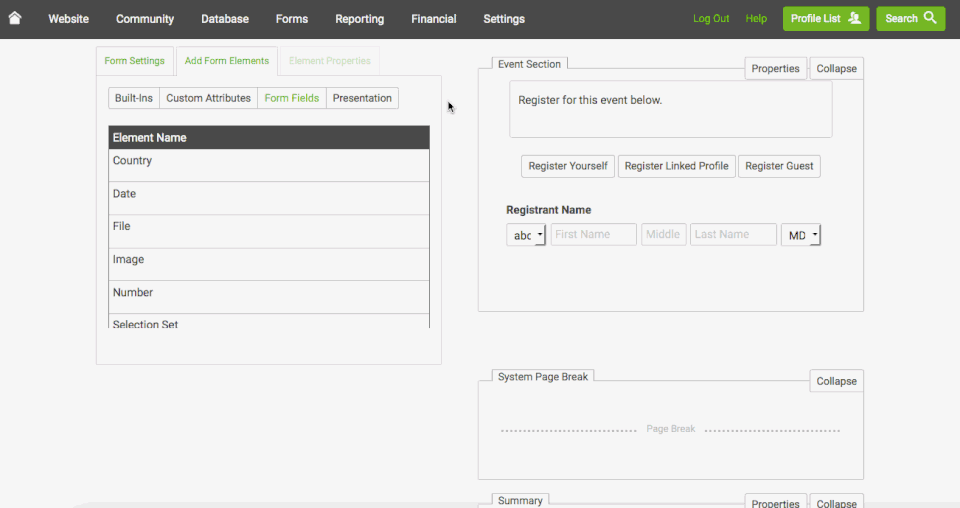Open the Reporting menu
Screen dimensions: 960x508
[x=359, y=19]
